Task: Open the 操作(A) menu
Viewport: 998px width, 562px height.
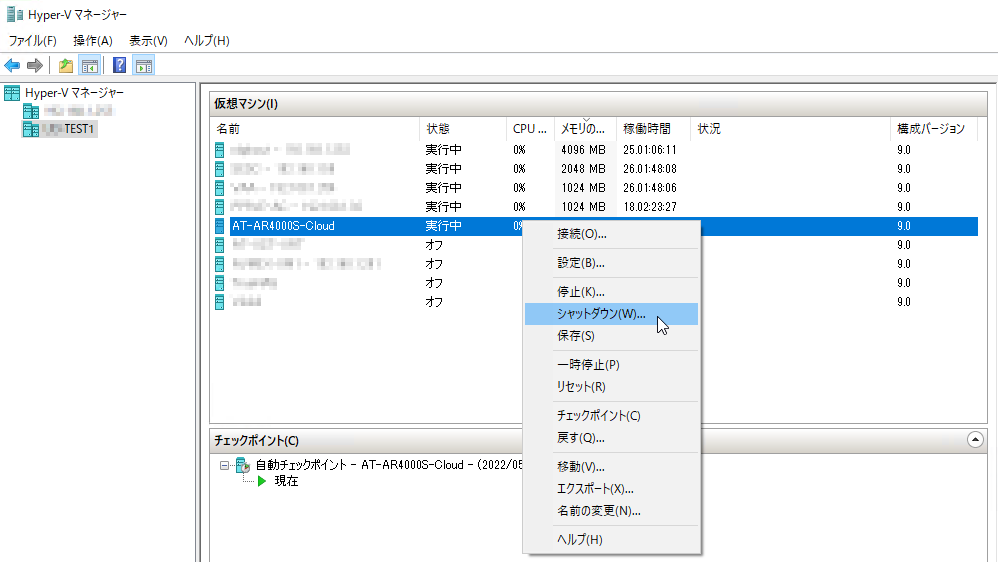Action: (93, 41)
